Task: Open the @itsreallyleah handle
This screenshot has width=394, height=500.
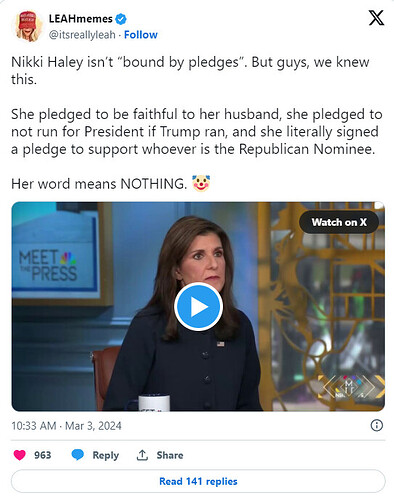Action: click(x=82, y=35)
